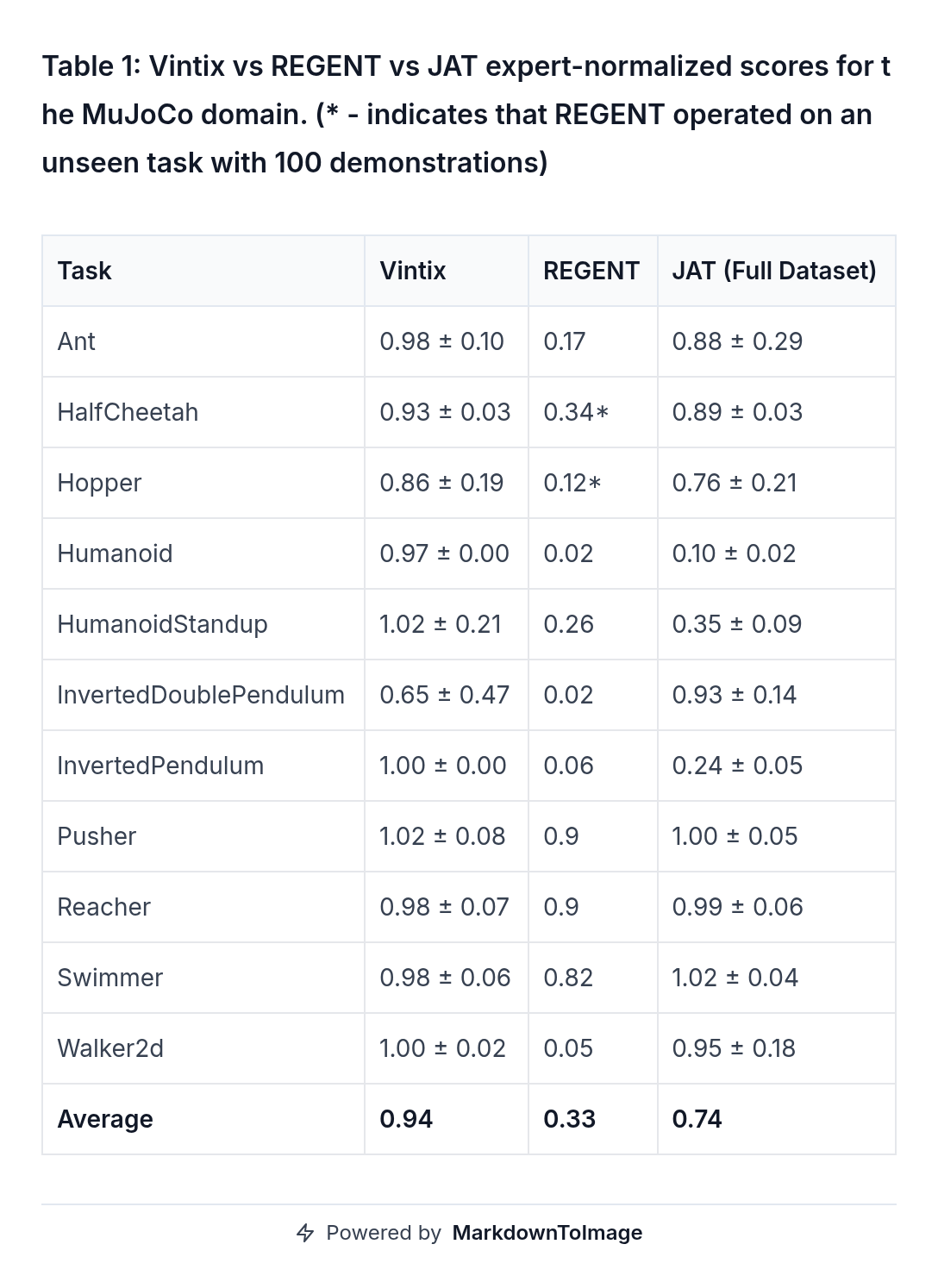Click the Swimmer JAT score 1.02 ± 0.04
Image resolution: width=938 pixels, height=1288 pixels.
click(735, 978)
